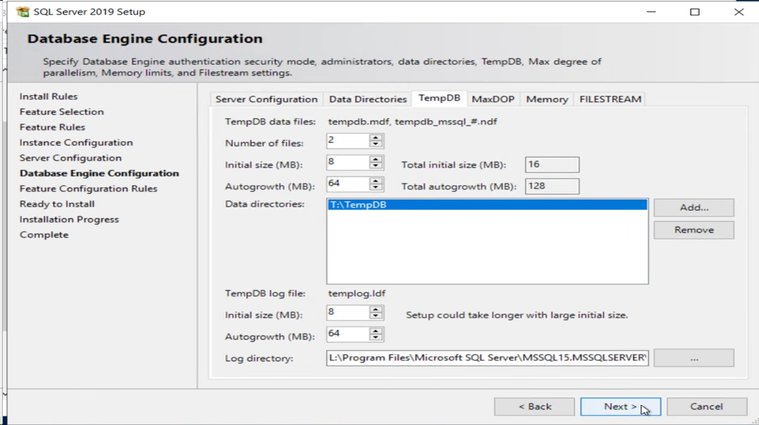759x425 pixels.
Task: Decrease TempDB data Initial size
Action: click(x=376, y=166)
